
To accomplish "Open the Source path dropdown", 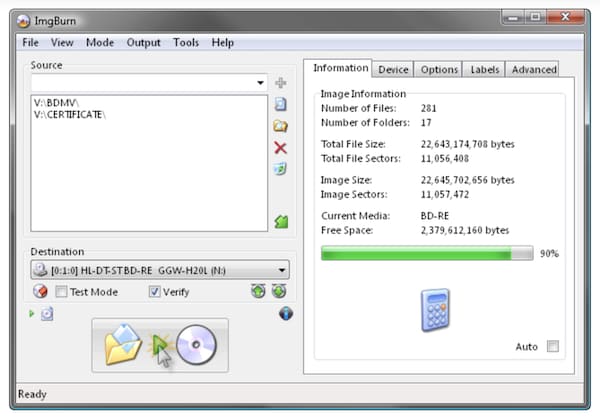I will (x=260, y=83).
